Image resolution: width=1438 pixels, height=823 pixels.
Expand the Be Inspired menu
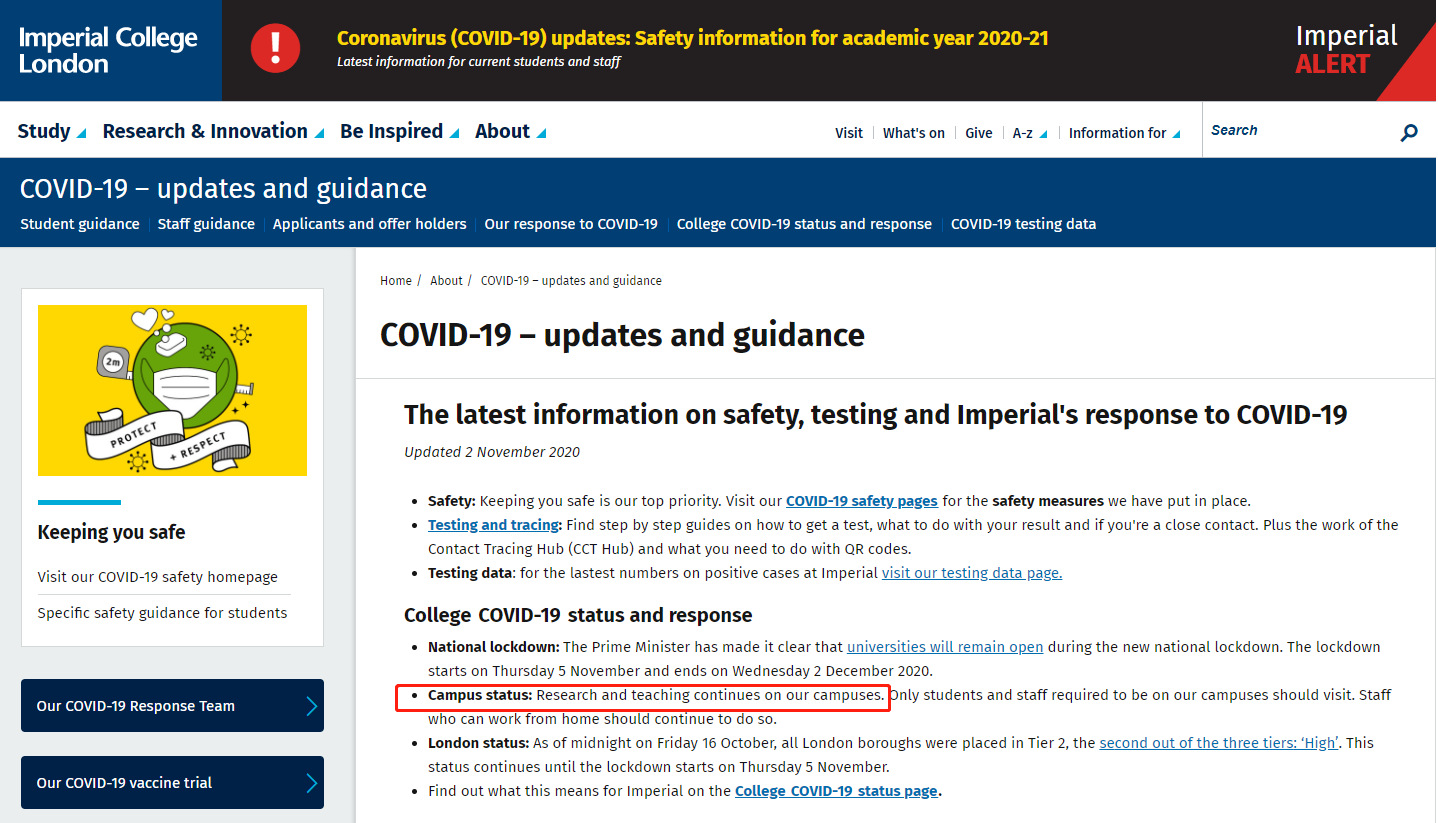pyautogui.click(x=400, y=131)
